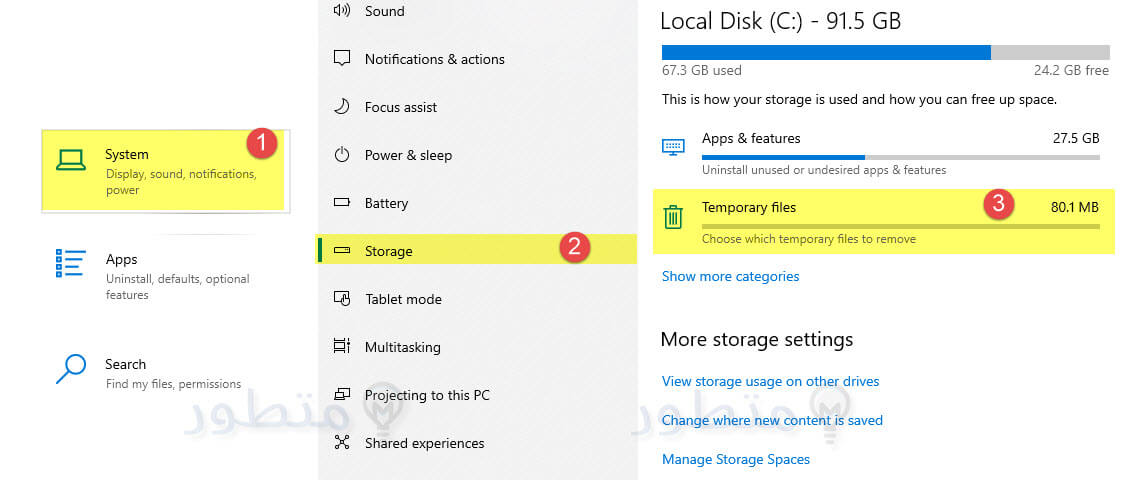The width and height of the screenshot is (1128, 480).
Task: Click the Tablet mode icon
Action: (342, 299)
